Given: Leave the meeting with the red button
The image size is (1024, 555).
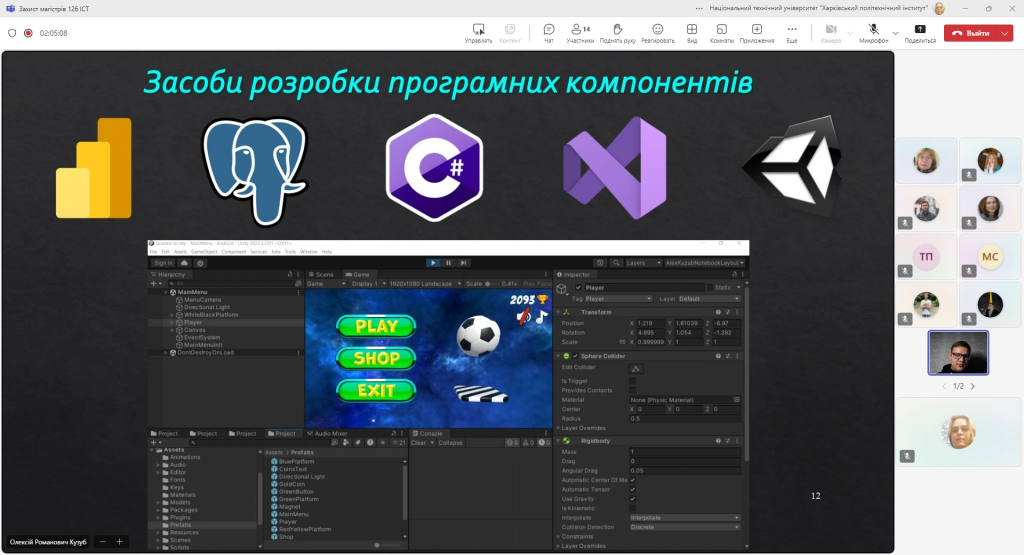Looking at the screenshot, I should (970, 33).
